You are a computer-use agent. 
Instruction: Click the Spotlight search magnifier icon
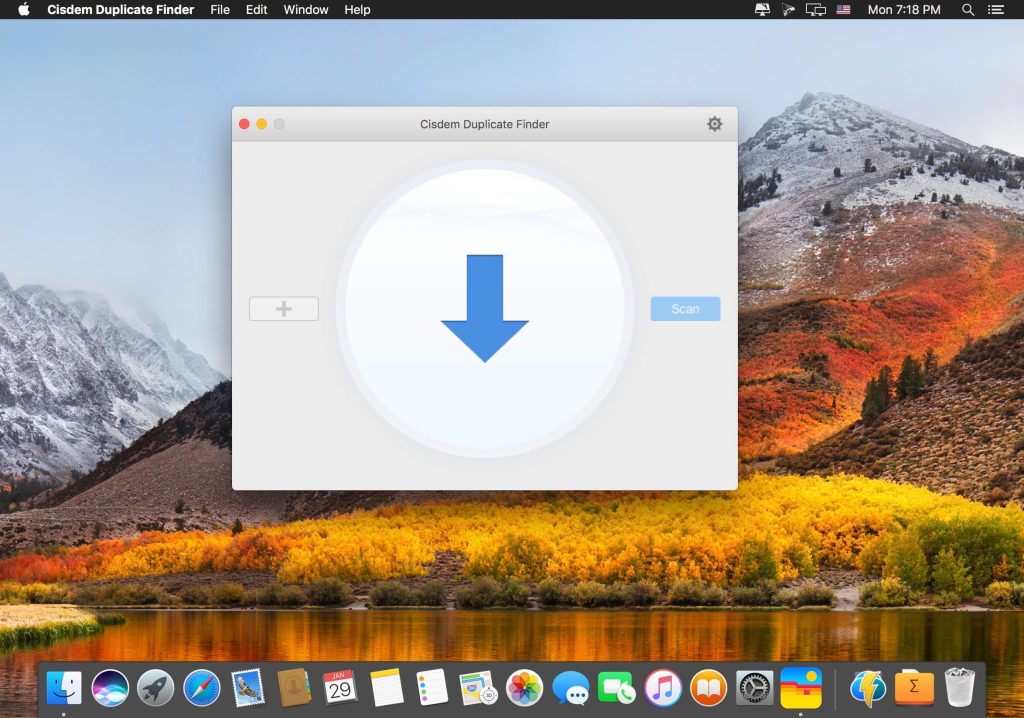pos(968,10)
